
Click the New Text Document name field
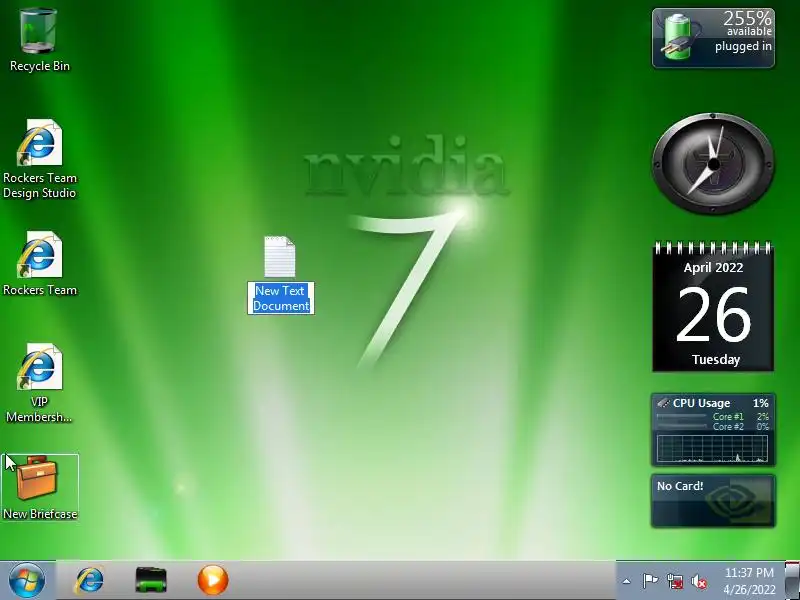(x=281, y=298)
